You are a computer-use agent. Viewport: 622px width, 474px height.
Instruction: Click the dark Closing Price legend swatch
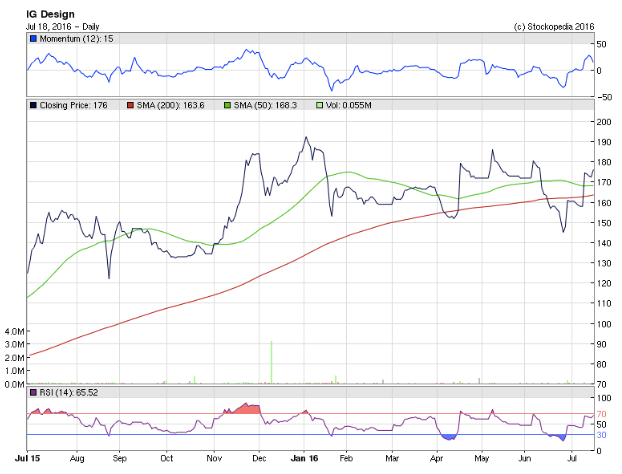pyautogui.click(x=33, y=105)
